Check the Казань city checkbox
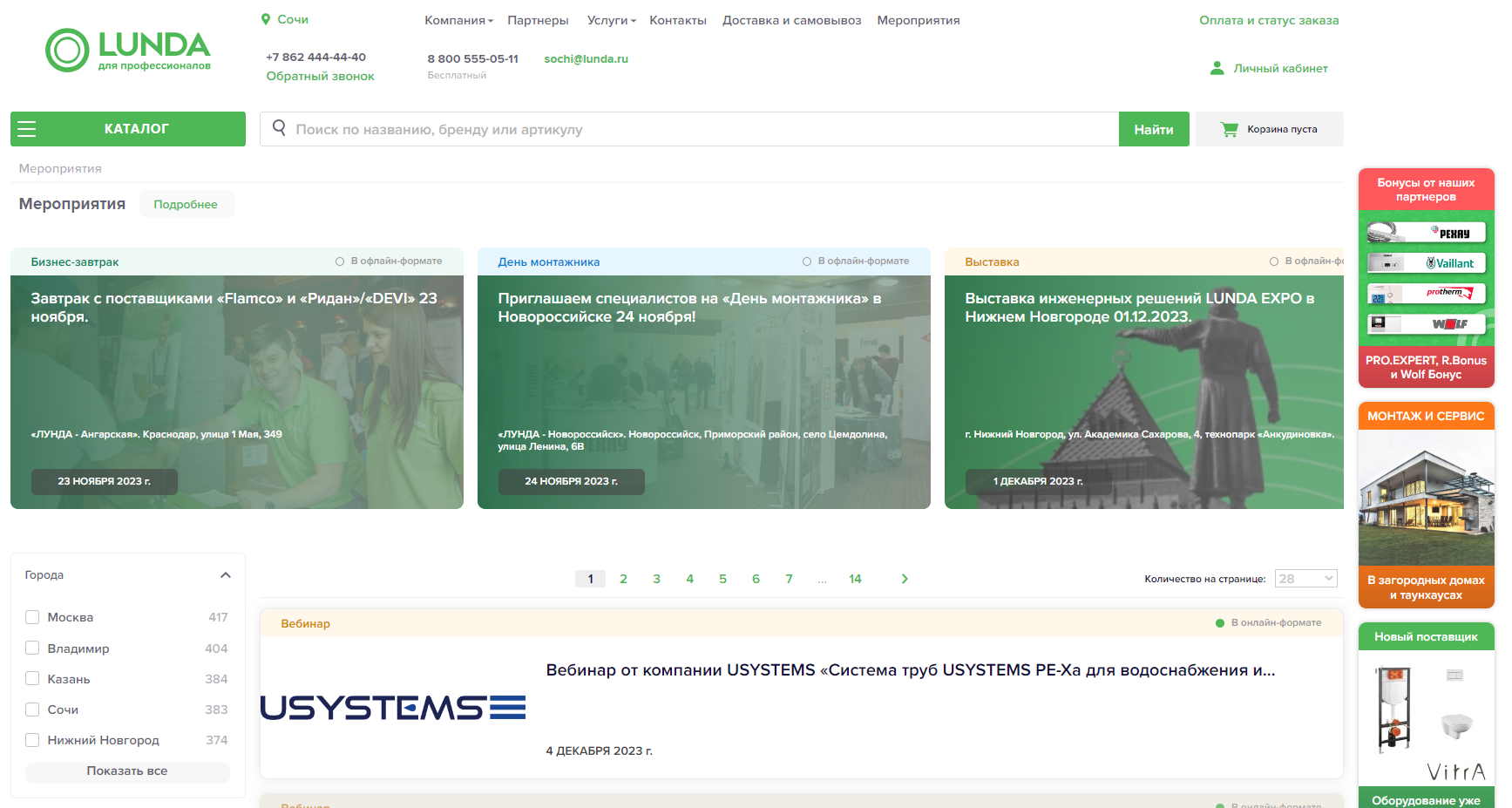 (x=32, y=678)
